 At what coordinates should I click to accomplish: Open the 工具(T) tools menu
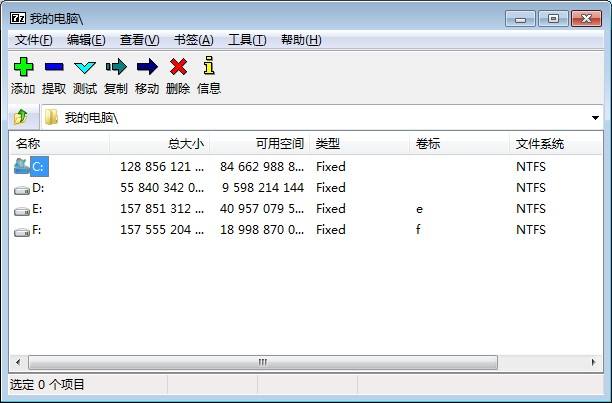point(247,40)
